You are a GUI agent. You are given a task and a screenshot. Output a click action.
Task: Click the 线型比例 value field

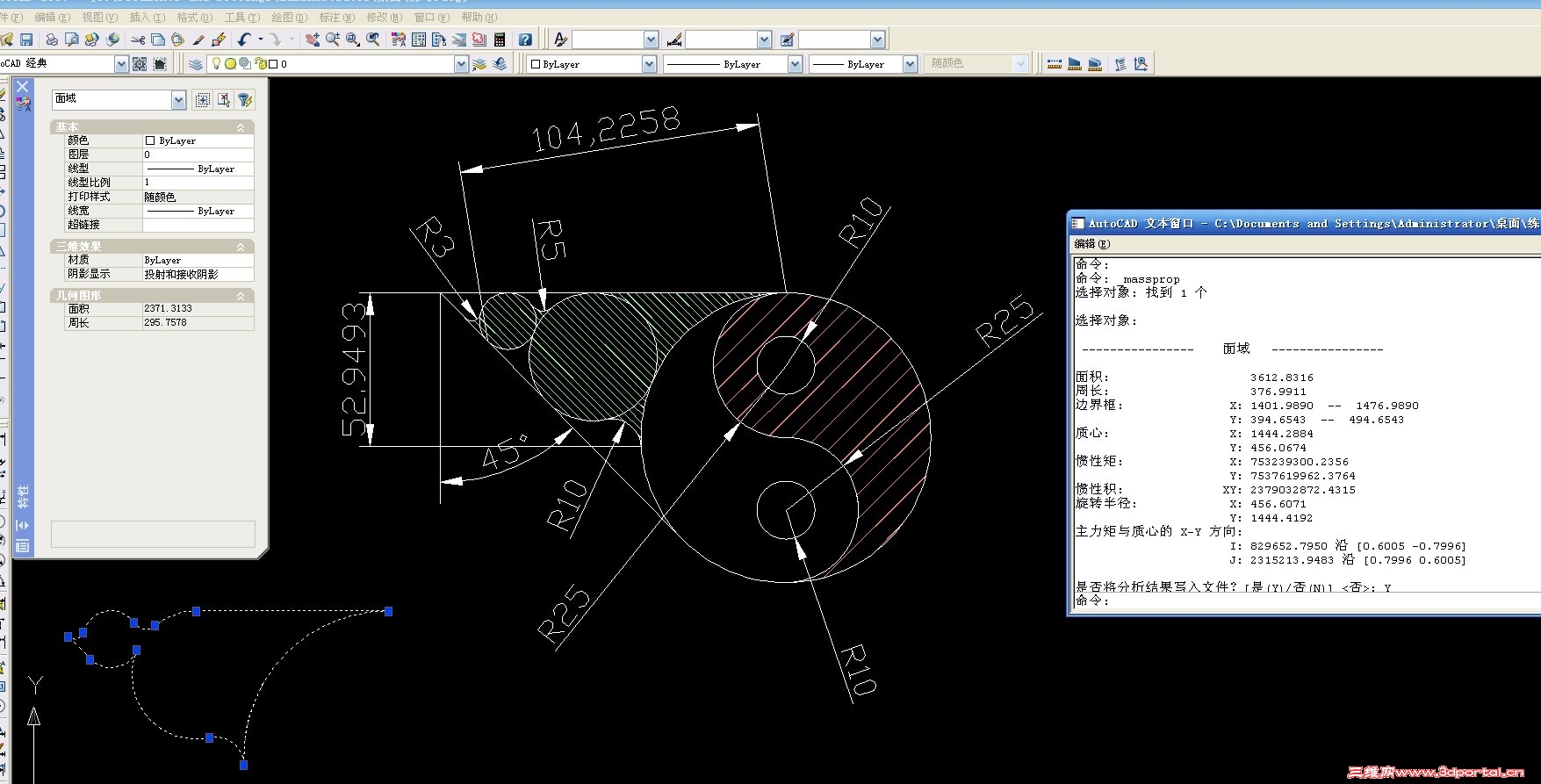[x=198, y=183]
